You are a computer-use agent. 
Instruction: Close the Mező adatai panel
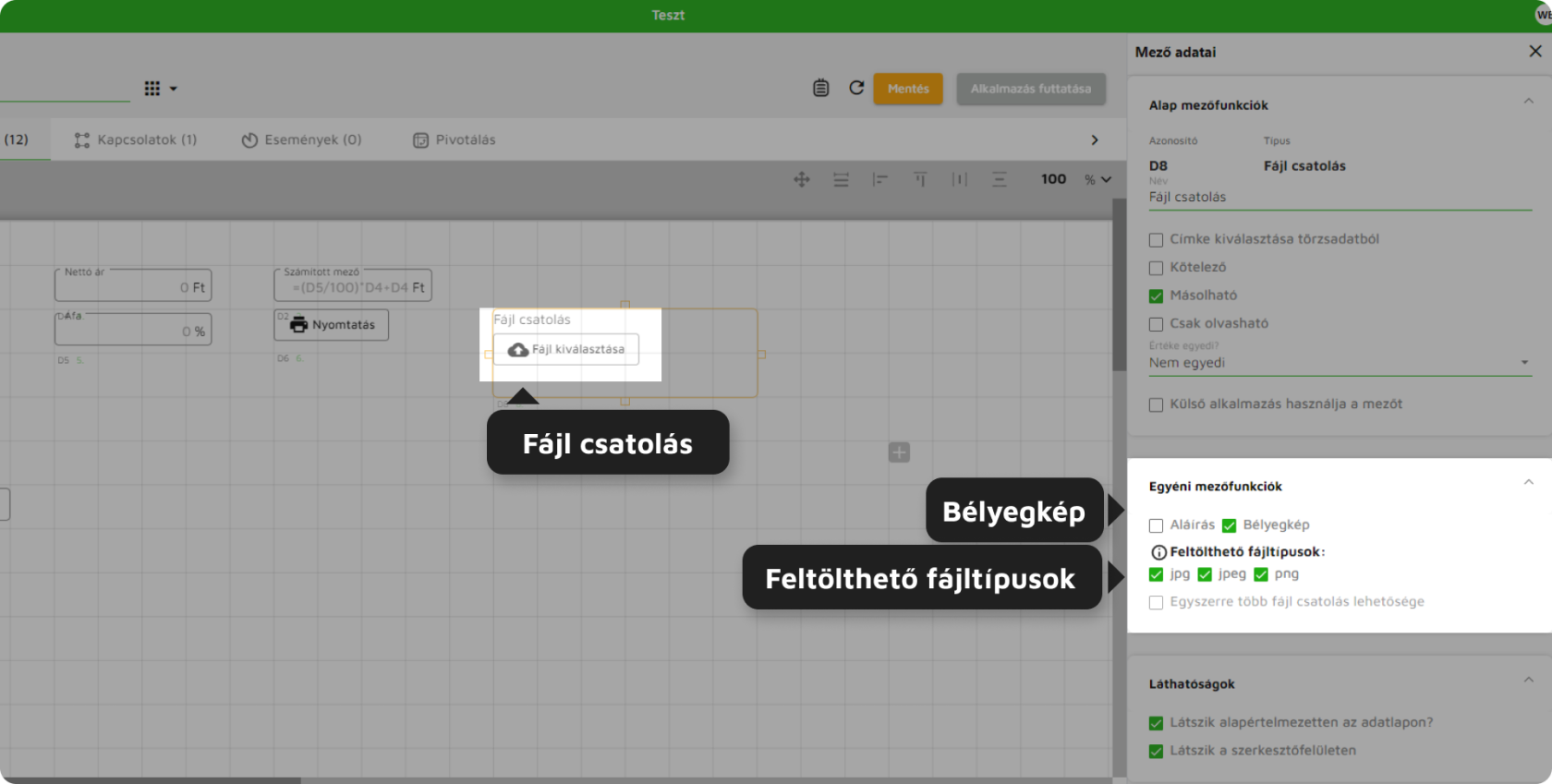tap(1535, 52)
